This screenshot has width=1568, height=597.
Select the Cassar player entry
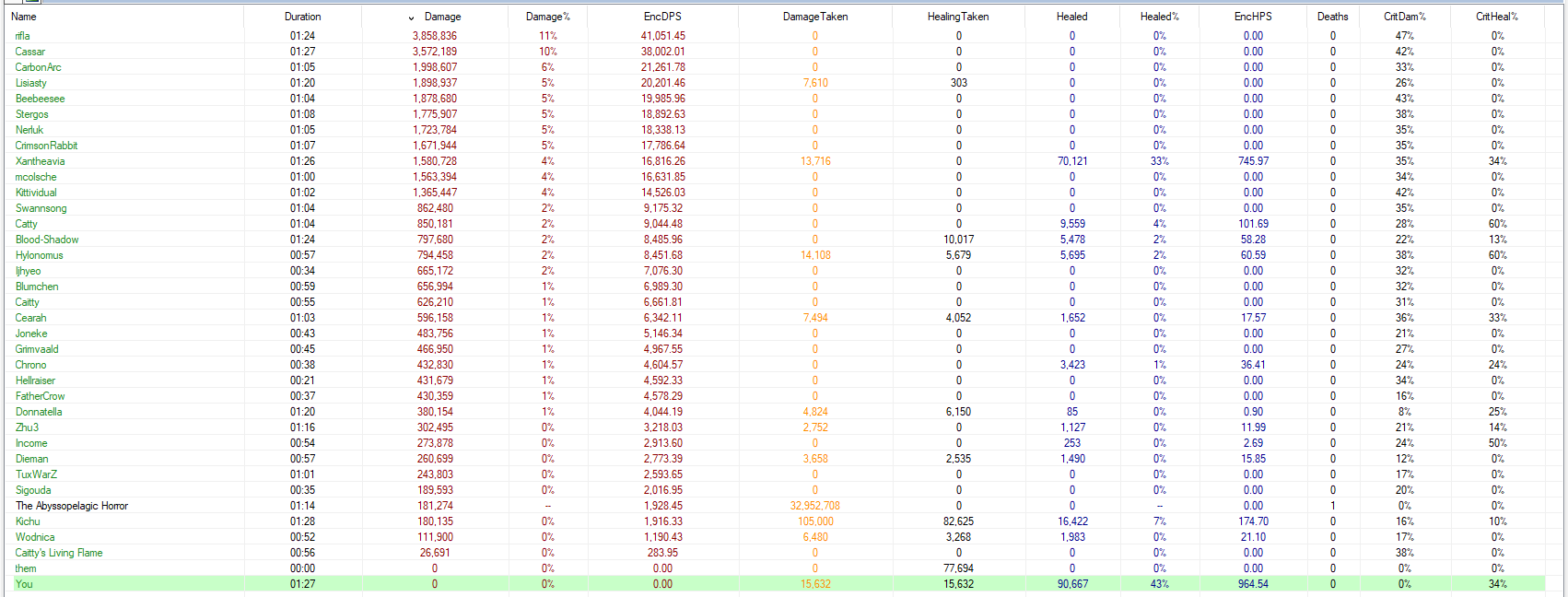coord(29,52)
